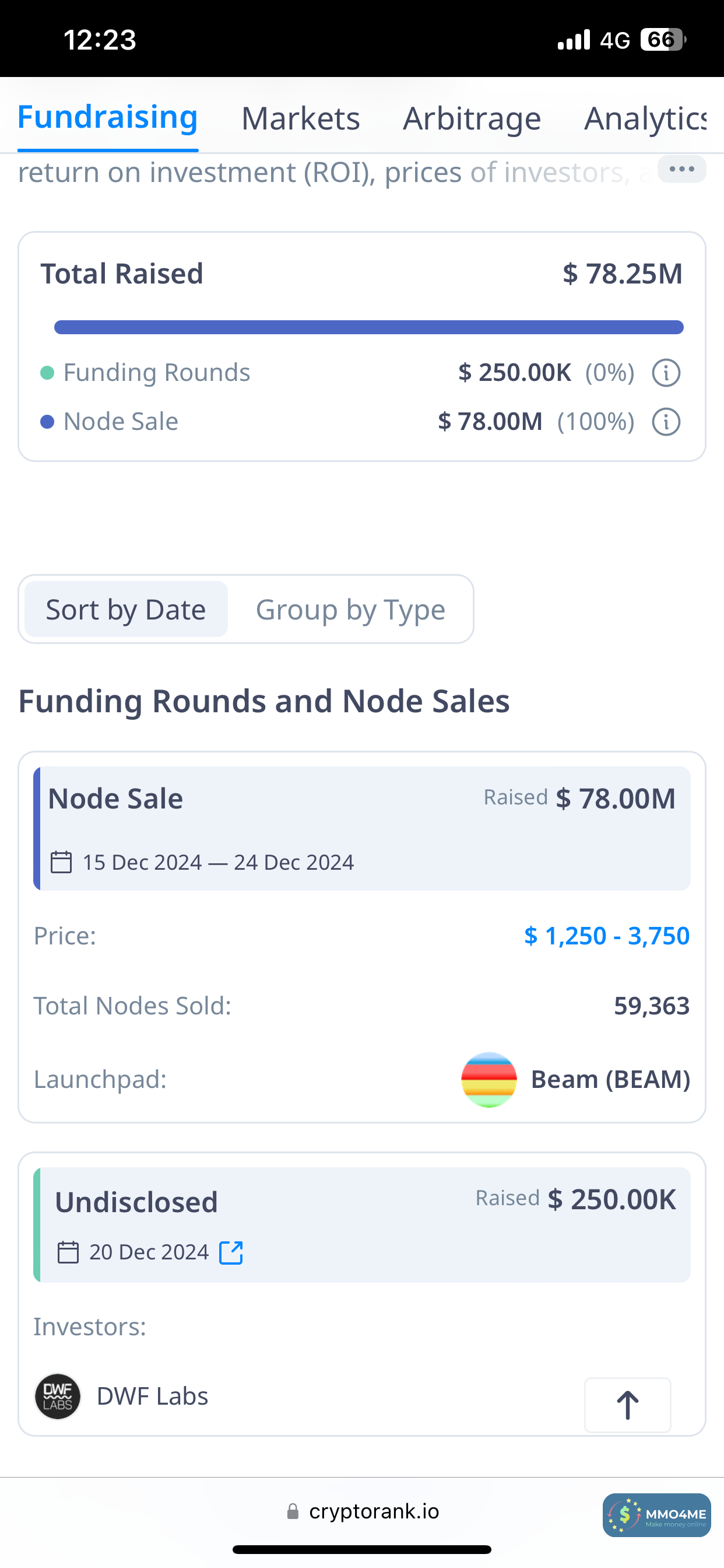Tap the scroll-to-top arrow button

pyautogui.click(x=627, y=1405)
